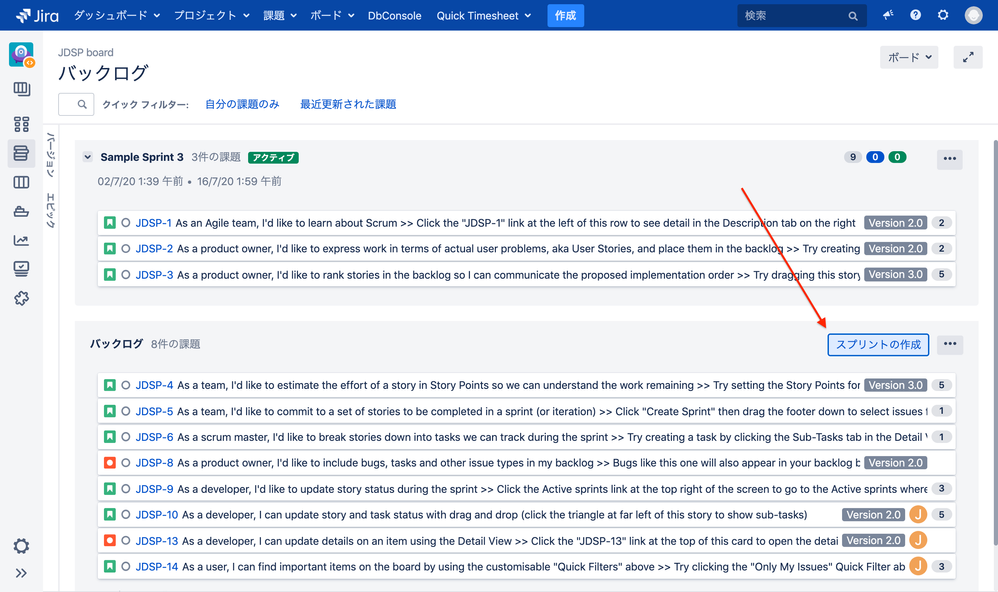Screen dimensions: 998x592
Task: Click the vertical scrollbar on the right
Action: tap(994, 342)
